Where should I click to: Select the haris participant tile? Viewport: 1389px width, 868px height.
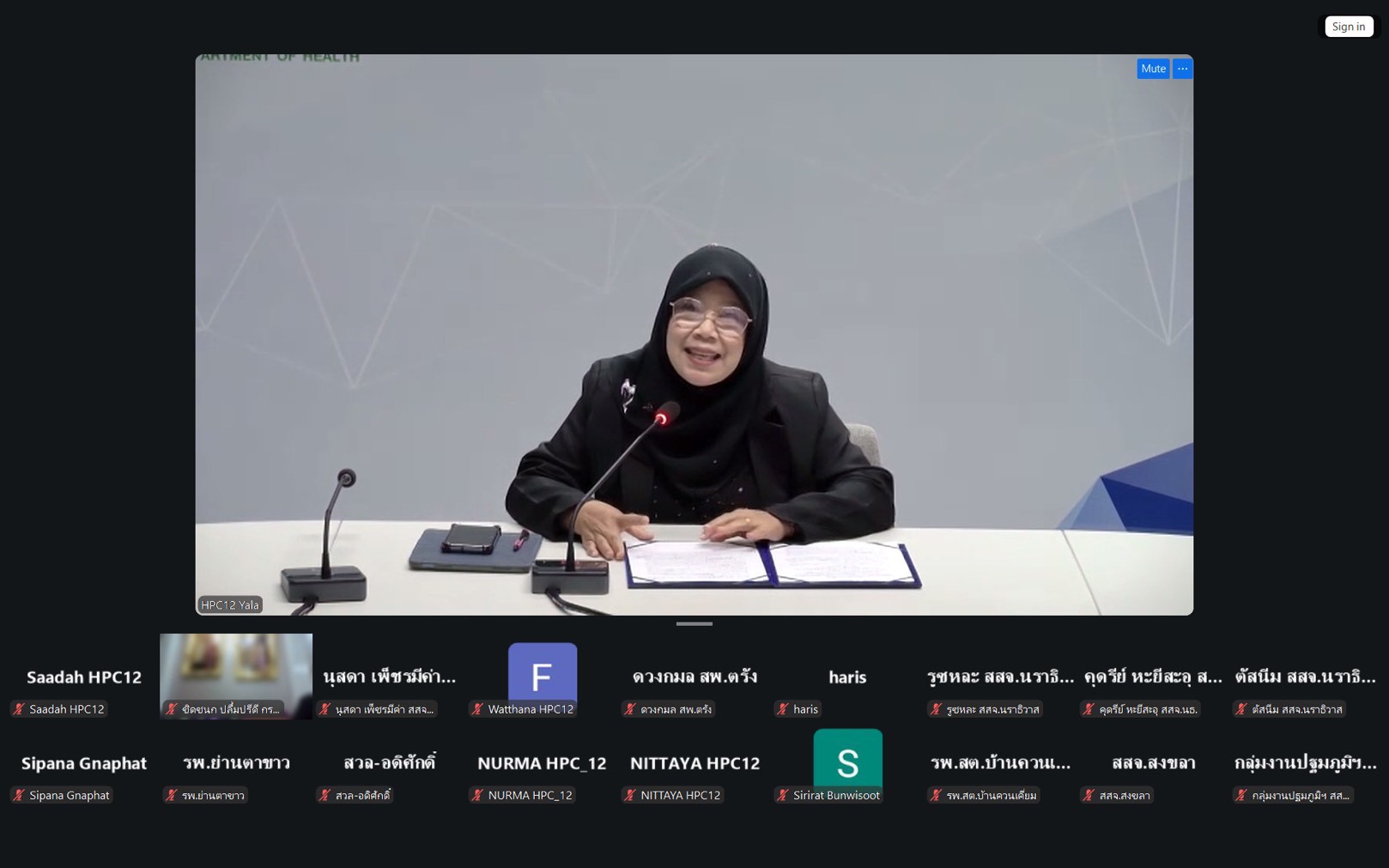pyautogui.click(x=847, y=677)
